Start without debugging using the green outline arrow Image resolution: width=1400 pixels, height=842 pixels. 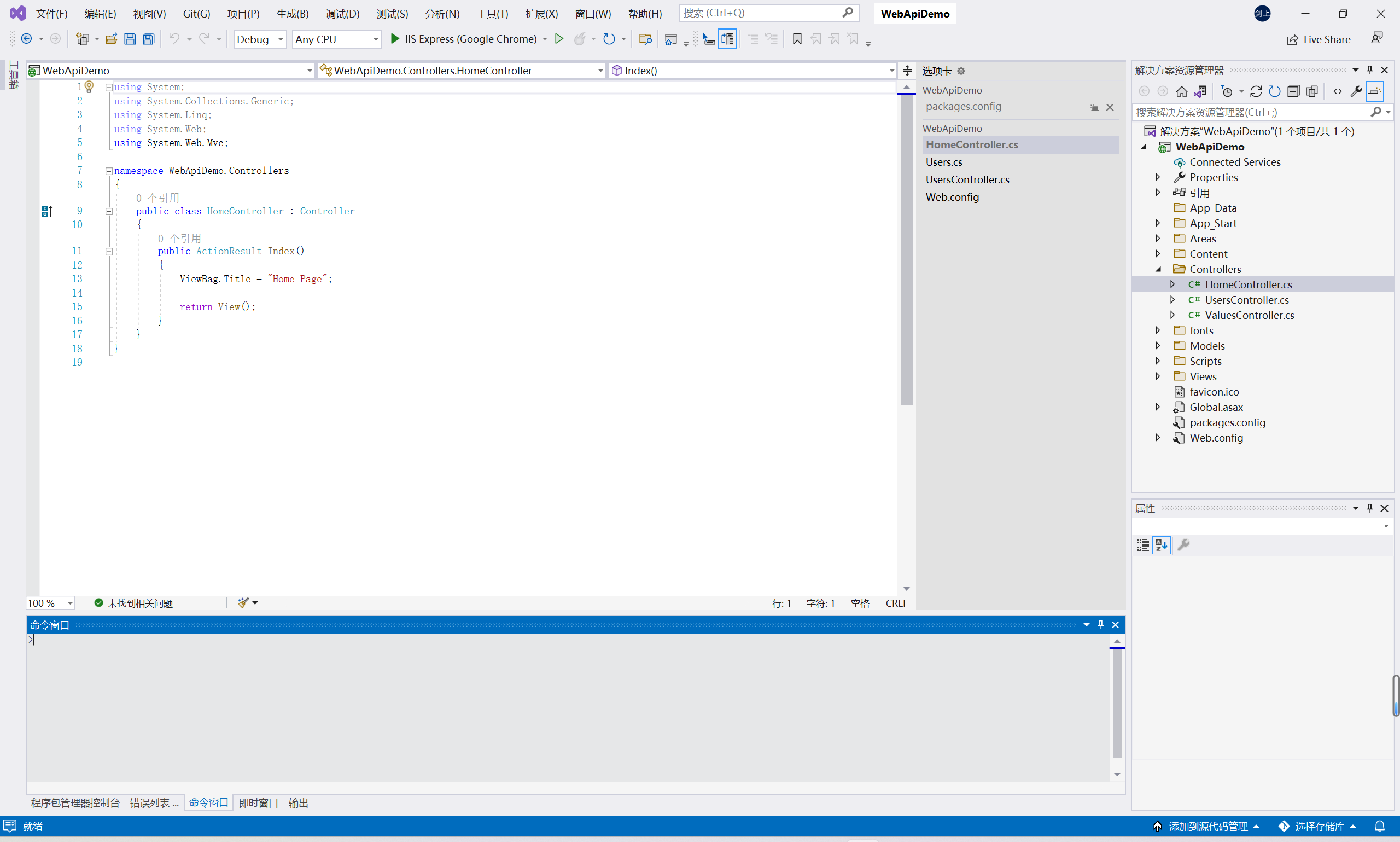559,39
